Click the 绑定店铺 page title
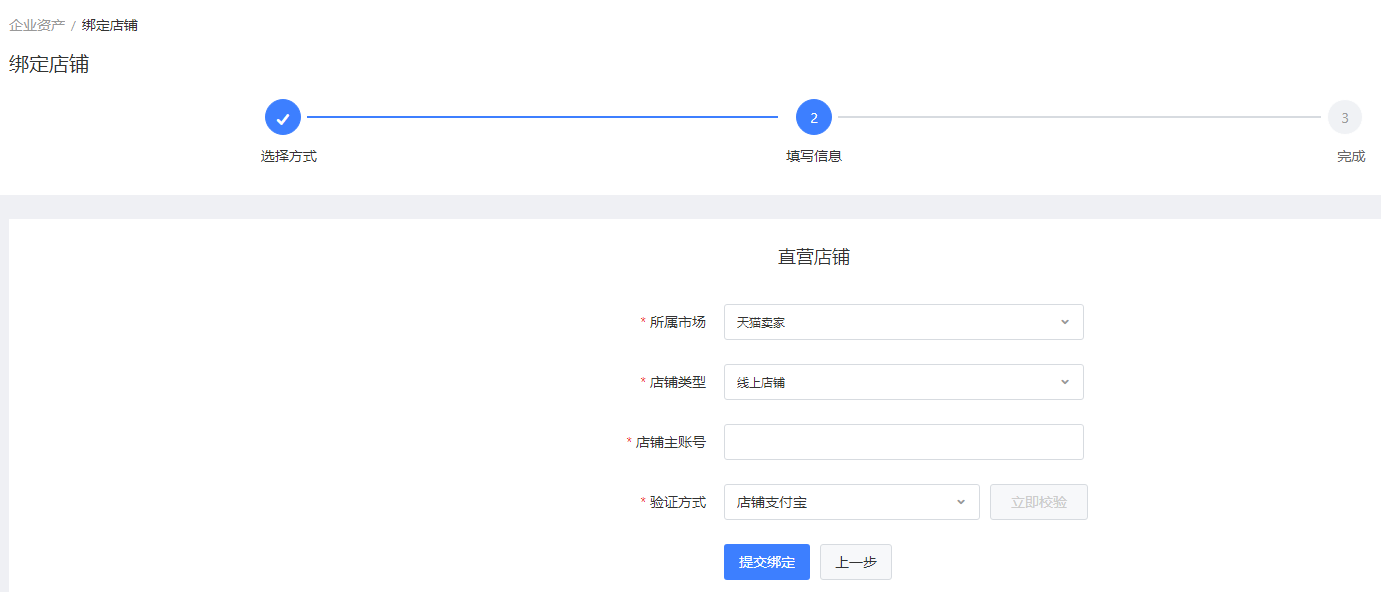This screenshot has width=1381, height=592. click(x=49, y=65)
